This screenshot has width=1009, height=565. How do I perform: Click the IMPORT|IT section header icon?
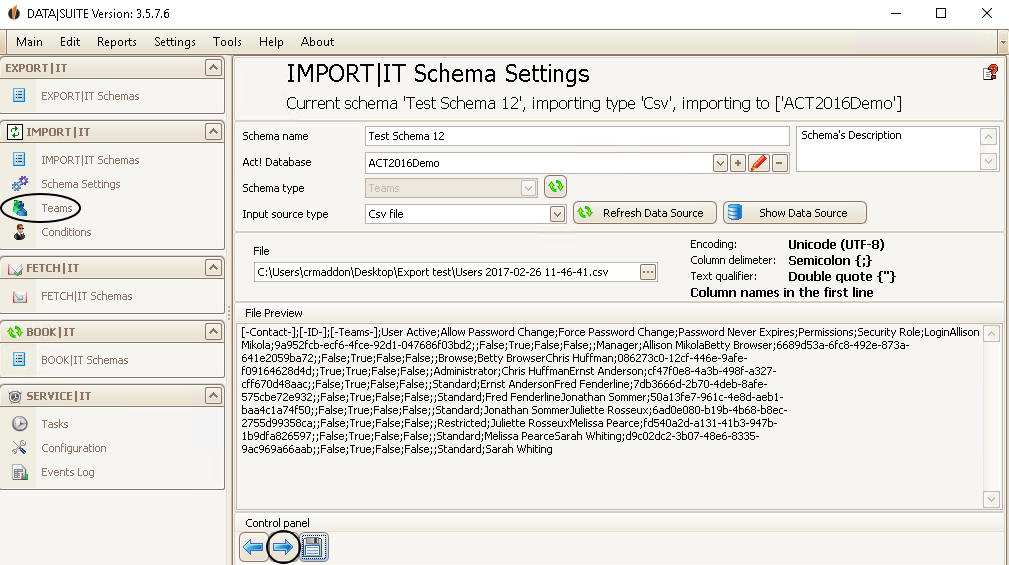click(14, 132)
